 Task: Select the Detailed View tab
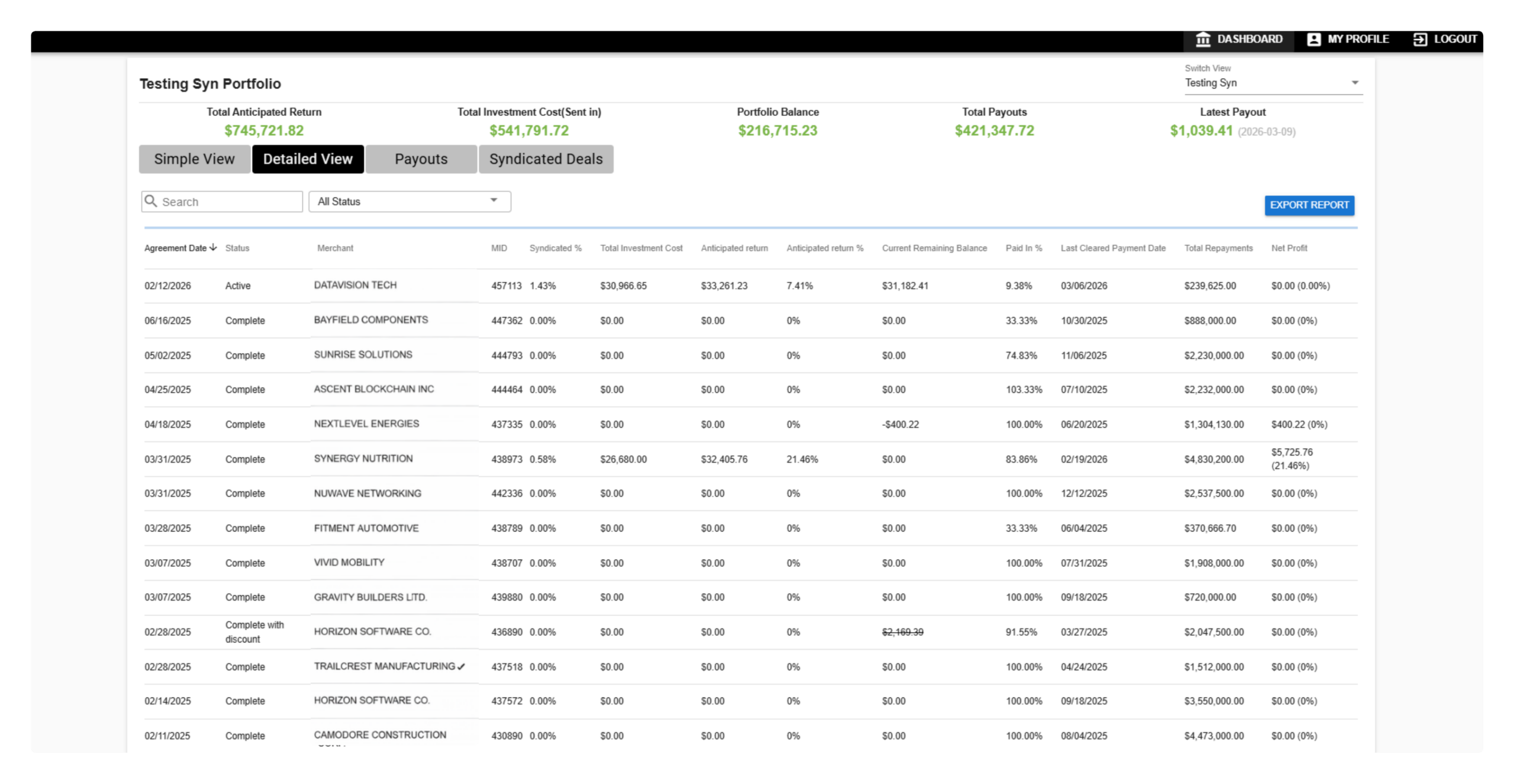(x=308, y=159)
